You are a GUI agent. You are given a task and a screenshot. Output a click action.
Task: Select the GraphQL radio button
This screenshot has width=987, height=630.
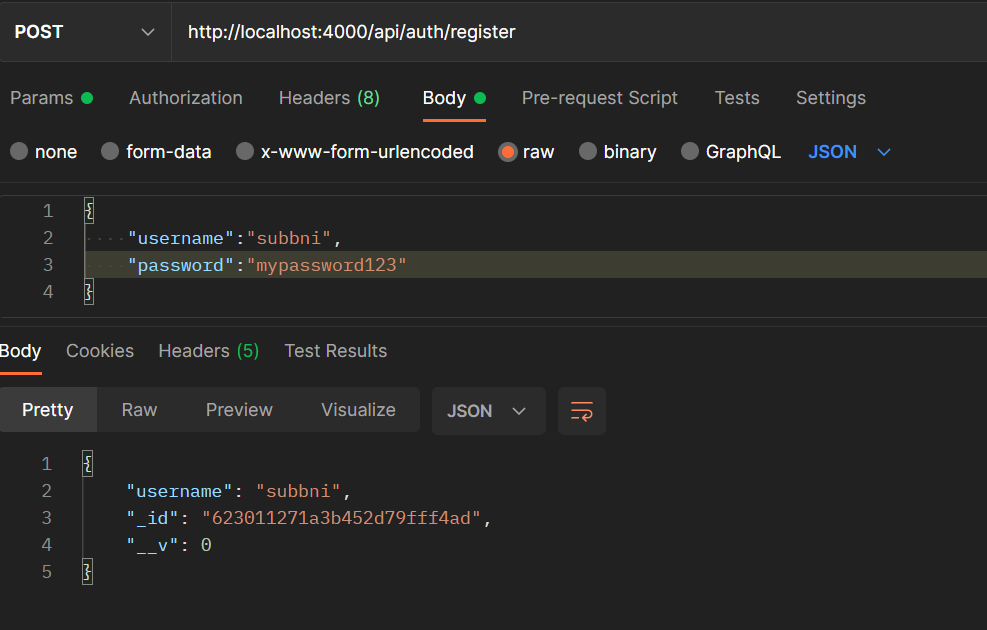[x=690, y=152]
